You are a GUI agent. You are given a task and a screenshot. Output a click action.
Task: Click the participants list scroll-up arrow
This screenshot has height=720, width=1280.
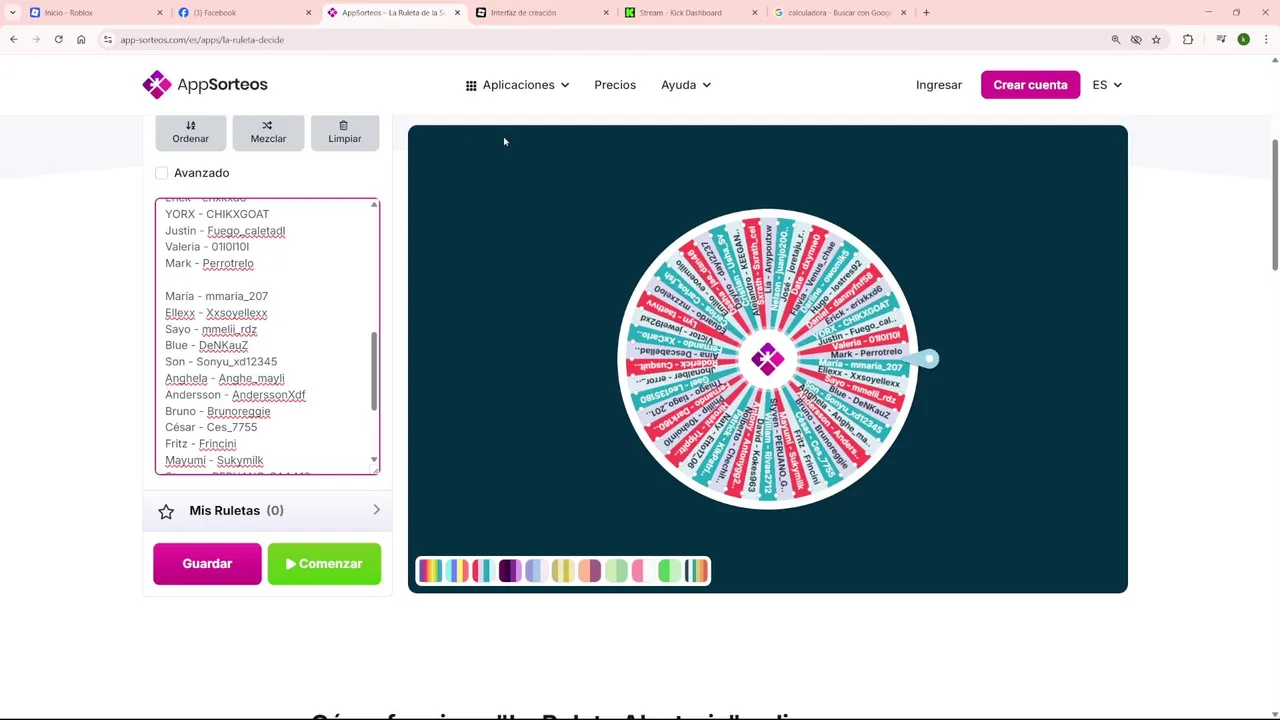click(x=374, y=205)
